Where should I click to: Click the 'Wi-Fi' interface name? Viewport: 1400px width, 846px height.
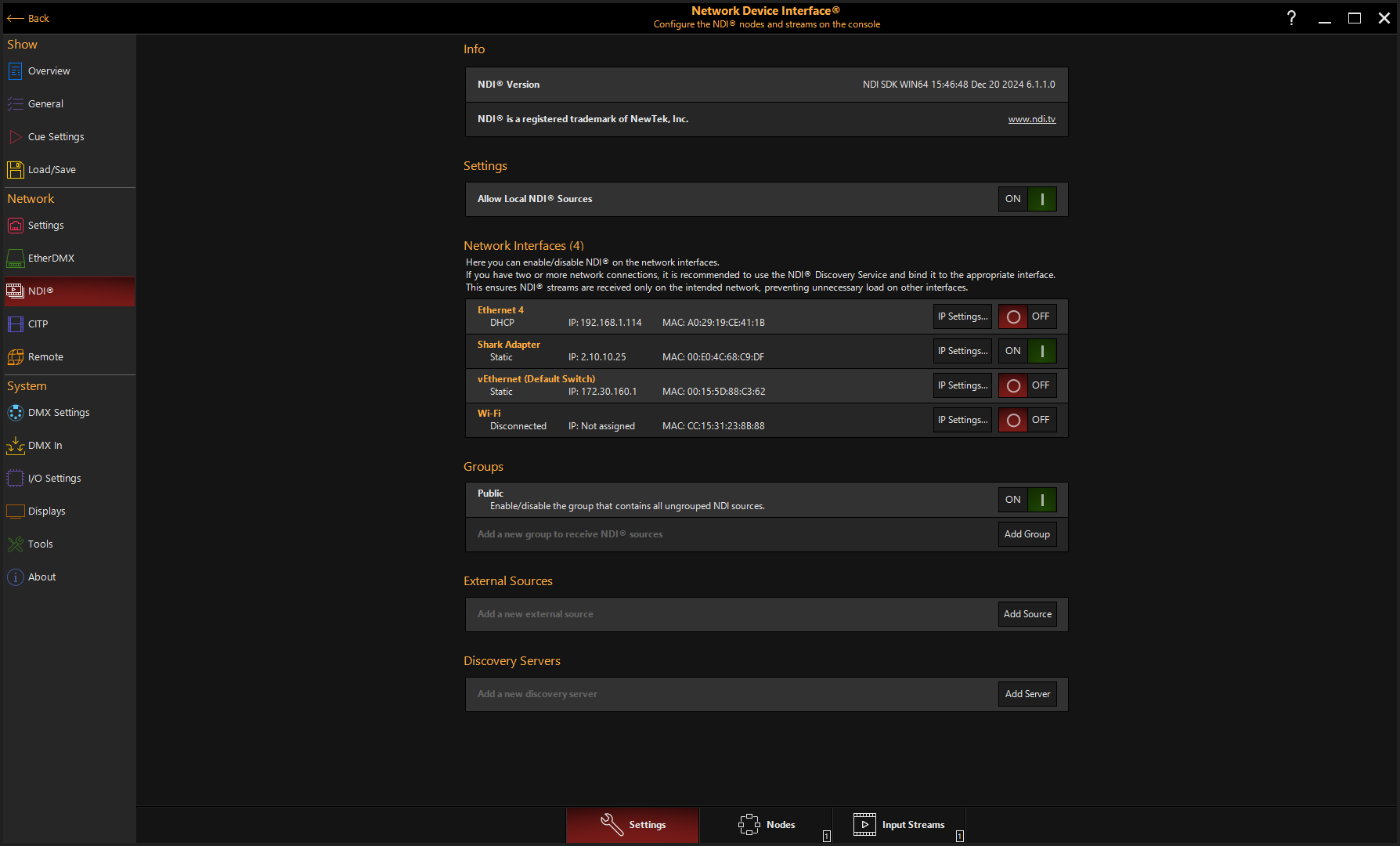tap(489, 414)
